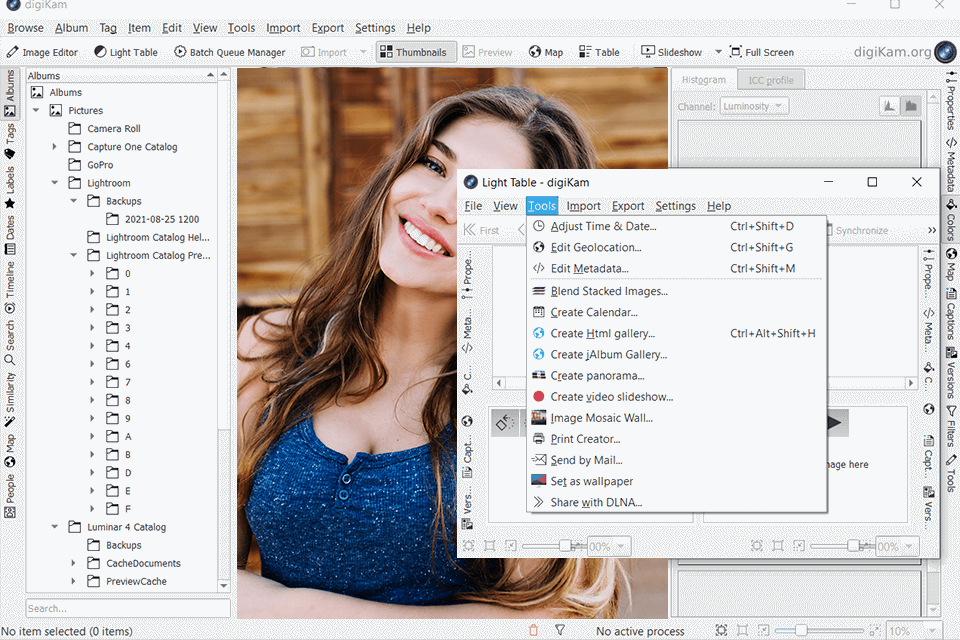Choose Edit Metadata from Tools menu
Viewport: 960px width, 640px height.
(589, 268)
